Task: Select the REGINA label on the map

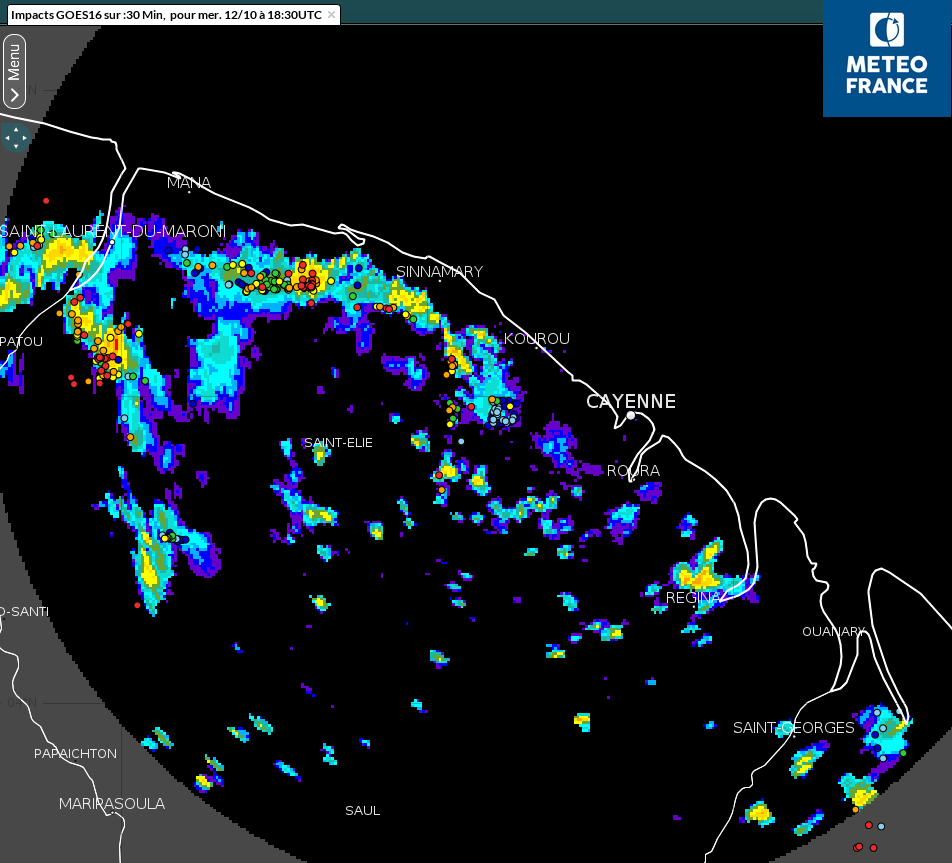Action: (694, 597)
